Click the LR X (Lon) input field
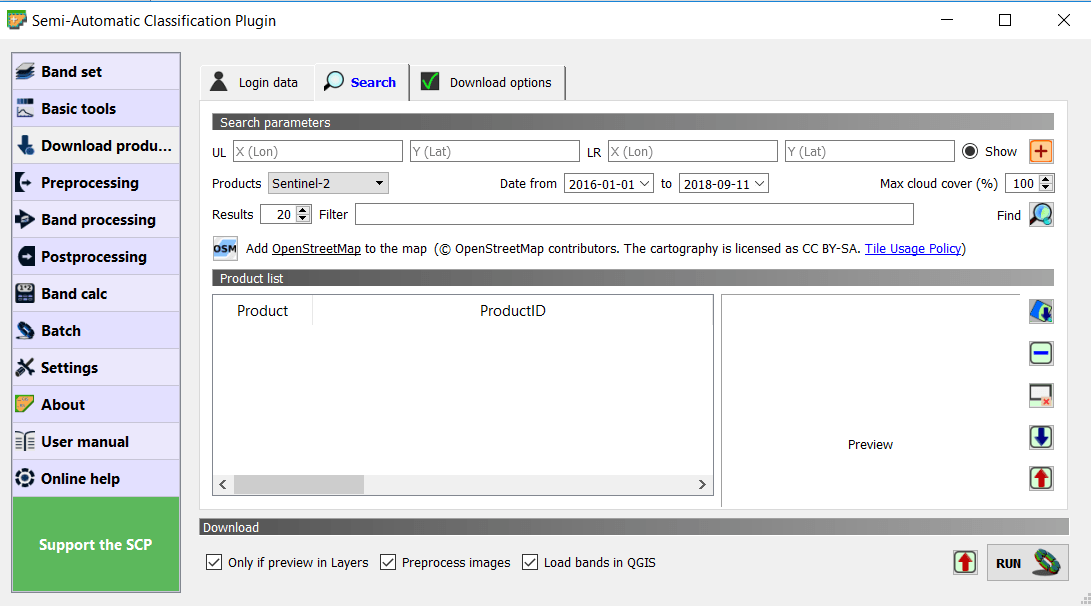Screen dimensions: 1091x606 [692, 151]
